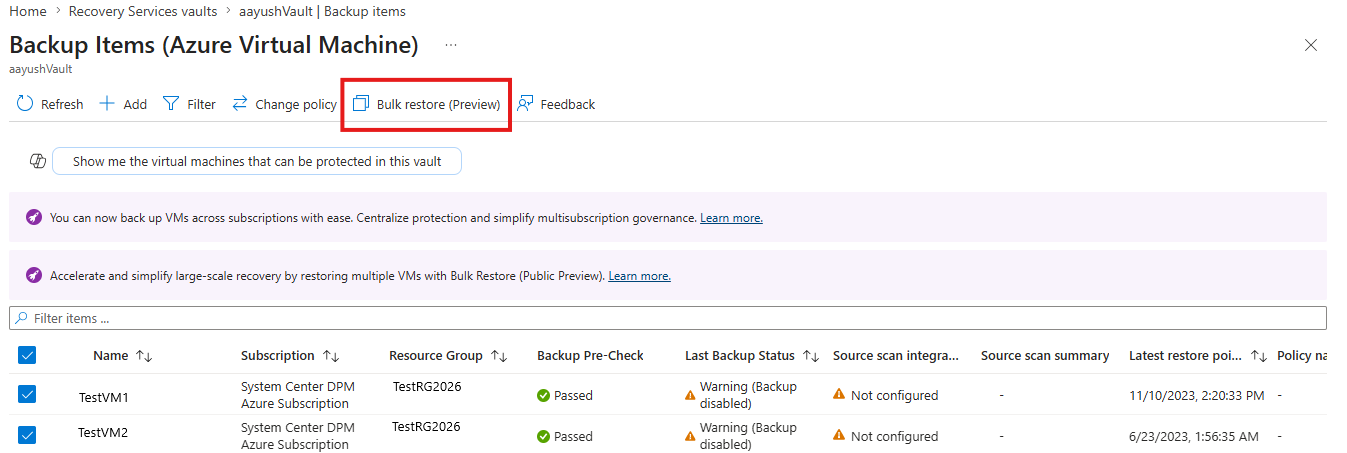This screenshot has height=453, width=1347.
Task: Sort by the Name column arrows
Action: [x=144, y=356]
